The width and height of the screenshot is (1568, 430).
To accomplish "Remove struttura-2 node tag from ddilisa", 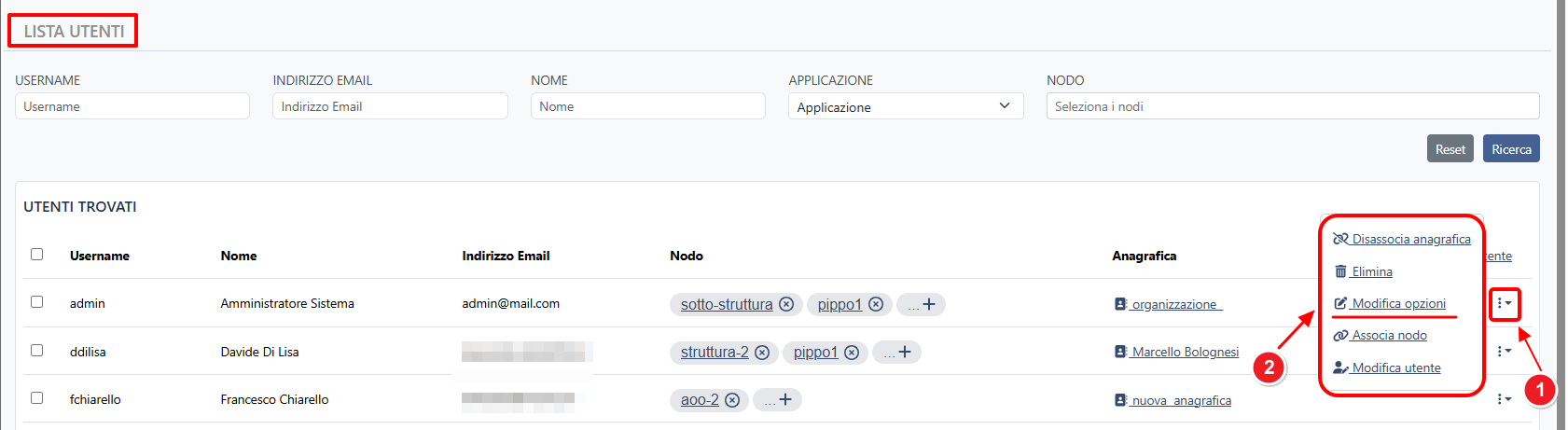I will click(762, 353).
